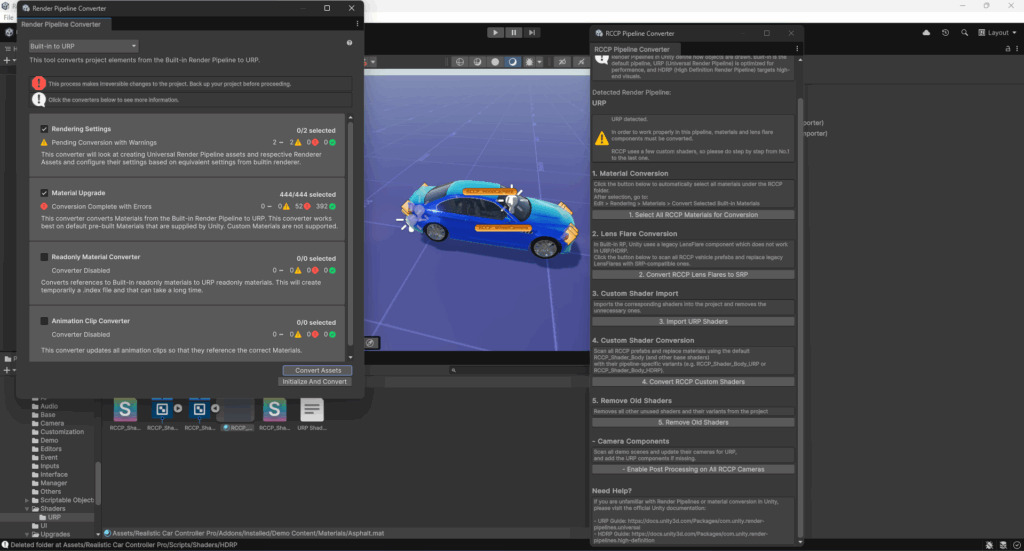Open the version history icon

click(x=946, y=33)
